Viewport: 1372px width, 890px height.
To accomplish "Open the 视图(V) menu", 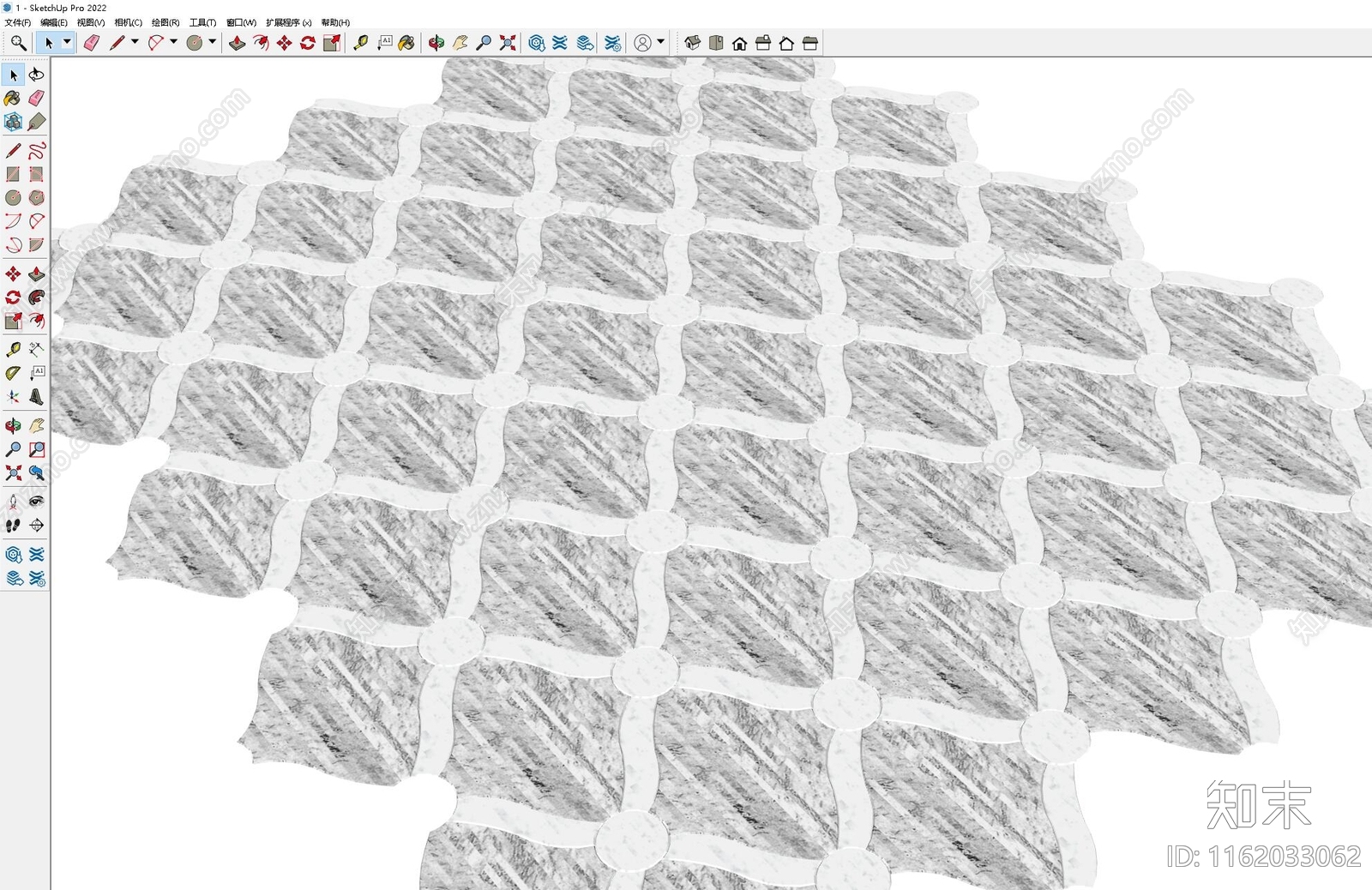I will (91, 22).
